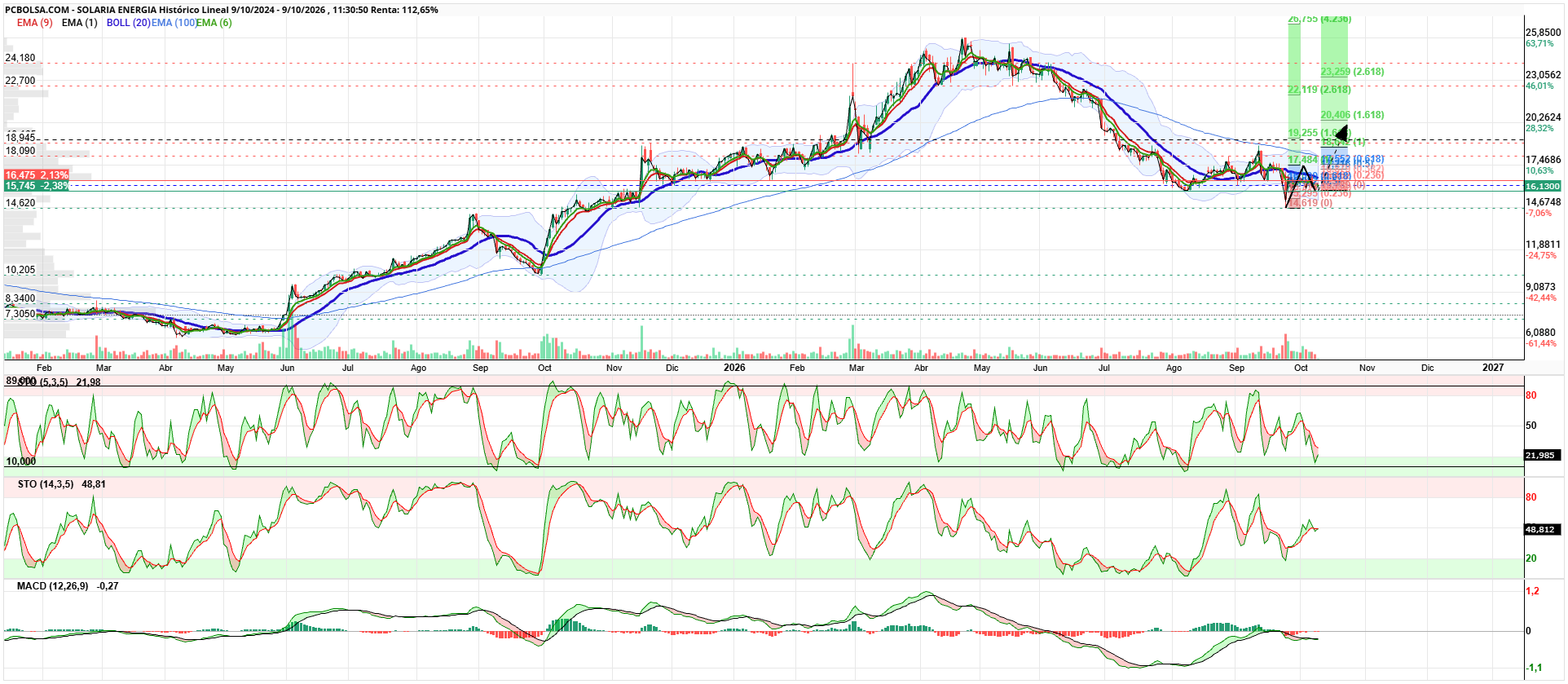Image resolution: width=1568 pixels, height=684 pixels.
Task: Select the EMA (1) legend label
Action: point(79,23)
